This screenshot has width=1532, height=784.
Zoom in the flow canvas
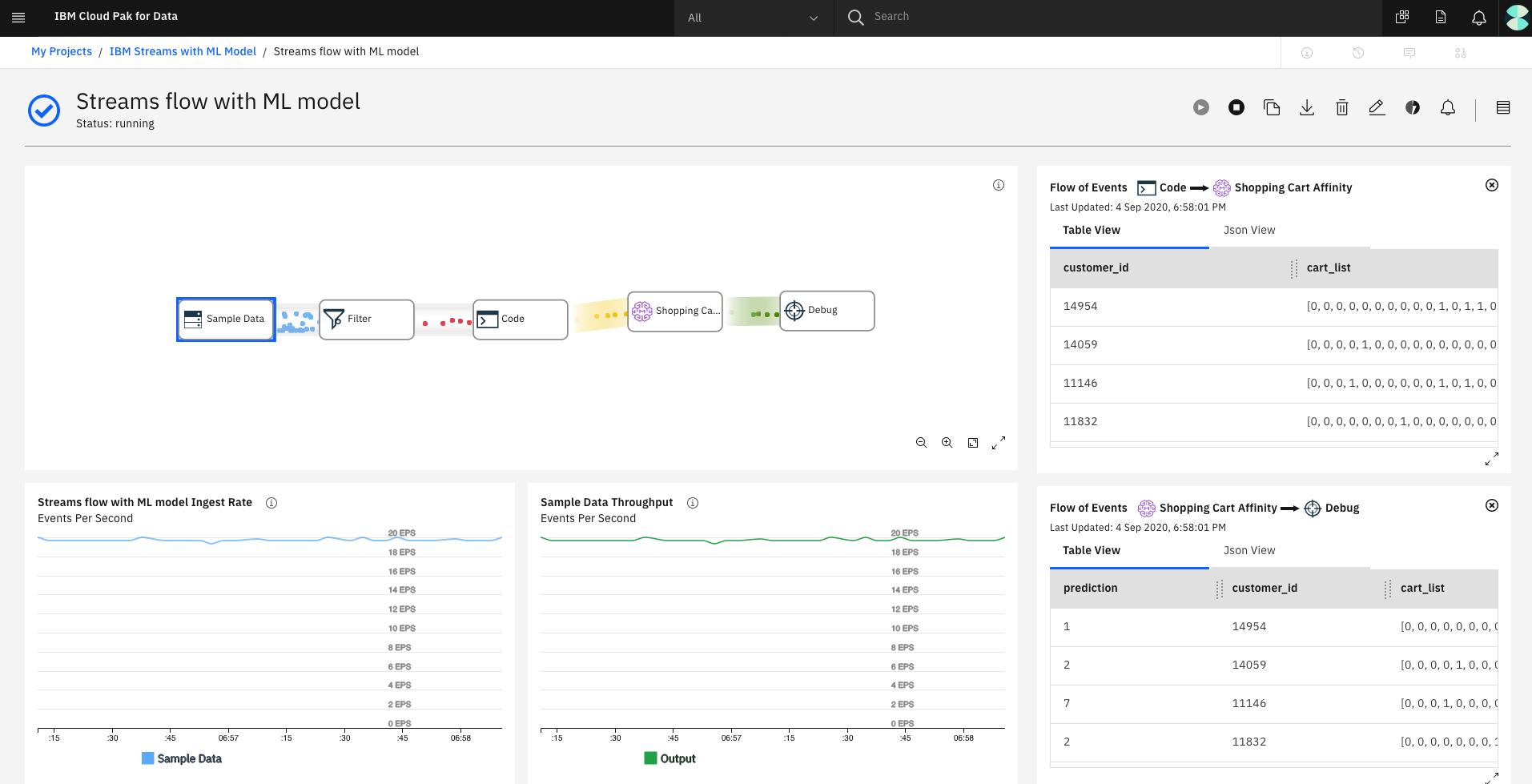947,443
